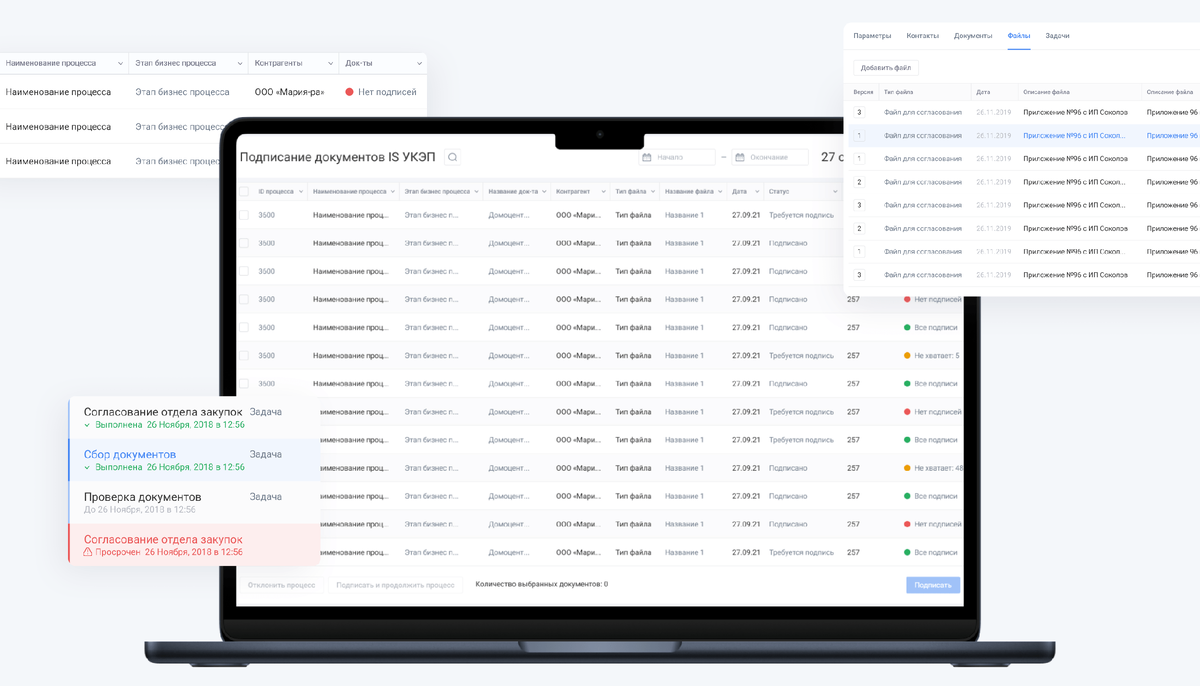
Task: Open the Задачи tab
Action: tap(1057, 36)
